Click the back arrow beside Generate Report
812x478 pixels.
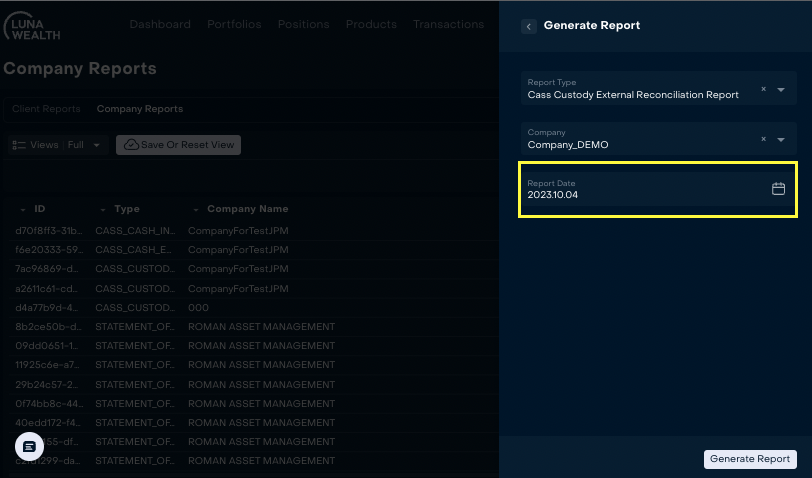[529, 26]
